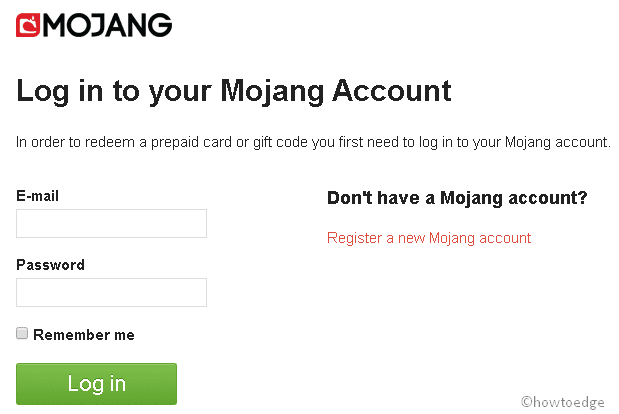Select the word "Register" in the red link
Screen dimensions: 619x414
pyautogui.click(x=355, y=238)
